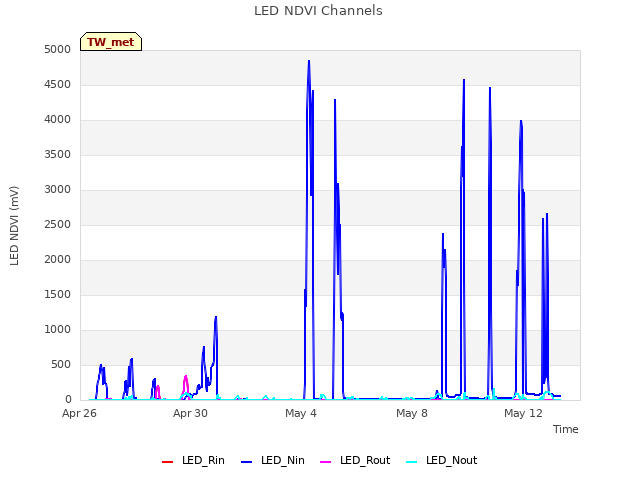The width and height of the screenshot is (640, 480).
Task: Click the magenta LED_Rout peak near Apr 30
Action: [186, 377]
